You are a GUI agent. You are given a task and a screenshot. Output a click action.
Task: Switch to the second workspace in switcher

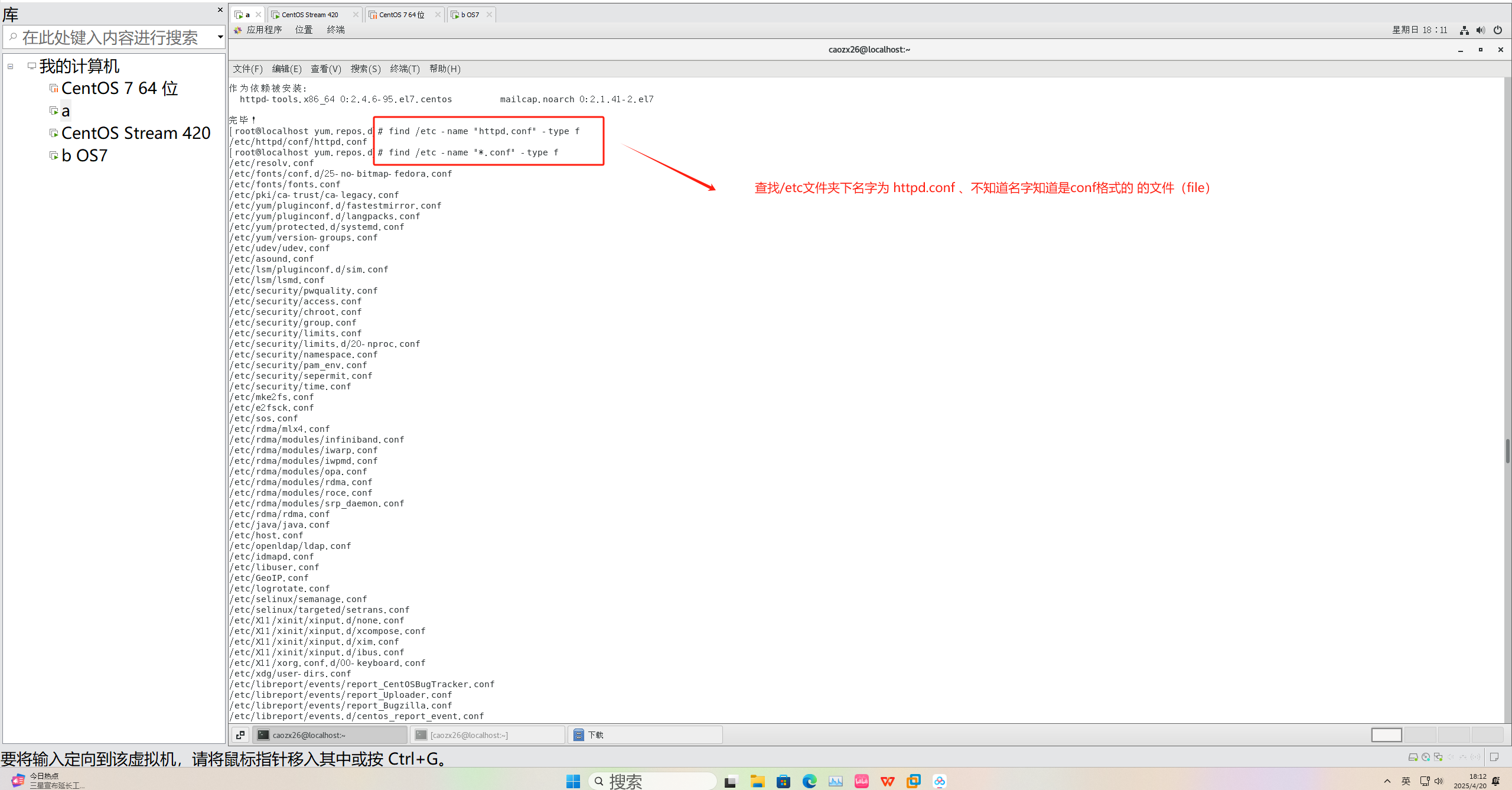coord(1420,735)
